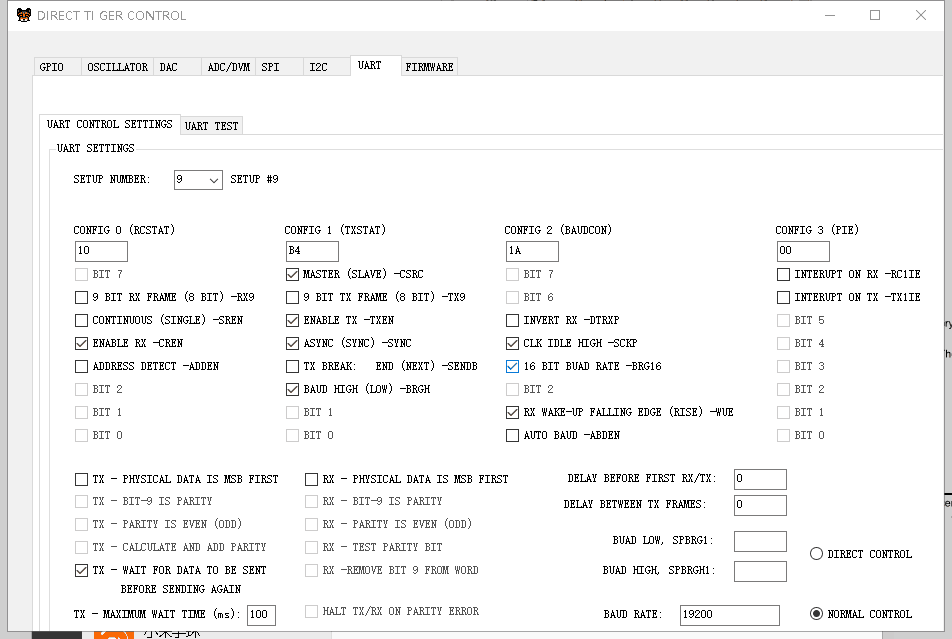Close the Direct Tiger Control window
This screenshot has width=952, height=639.
[921, 15]
